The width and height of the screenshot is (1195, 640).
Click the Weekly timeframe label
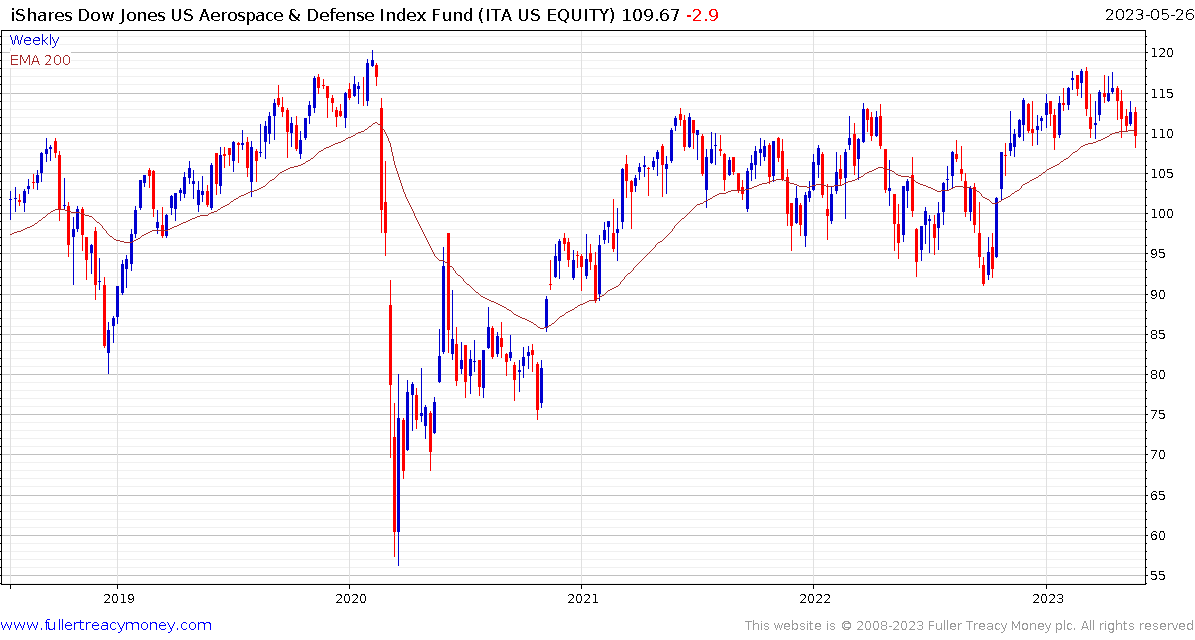click(34, 41)
